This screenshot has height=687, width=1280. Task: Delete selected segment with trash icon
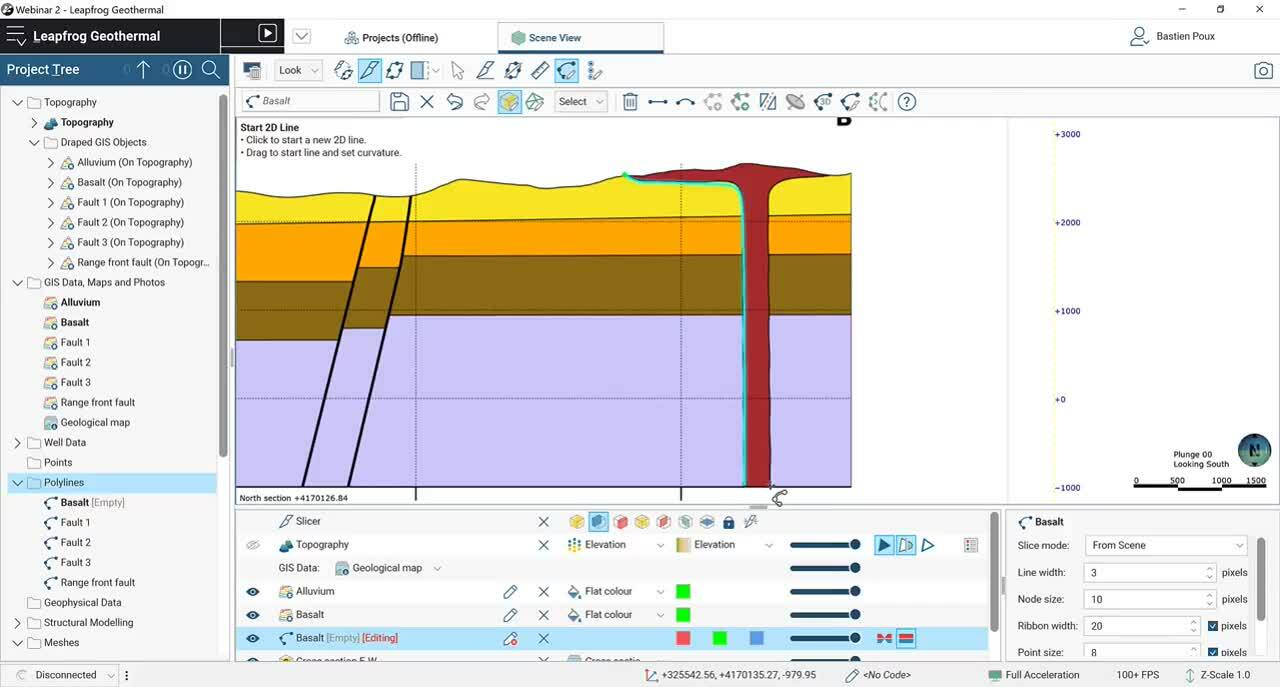click(x=630, y=101)
